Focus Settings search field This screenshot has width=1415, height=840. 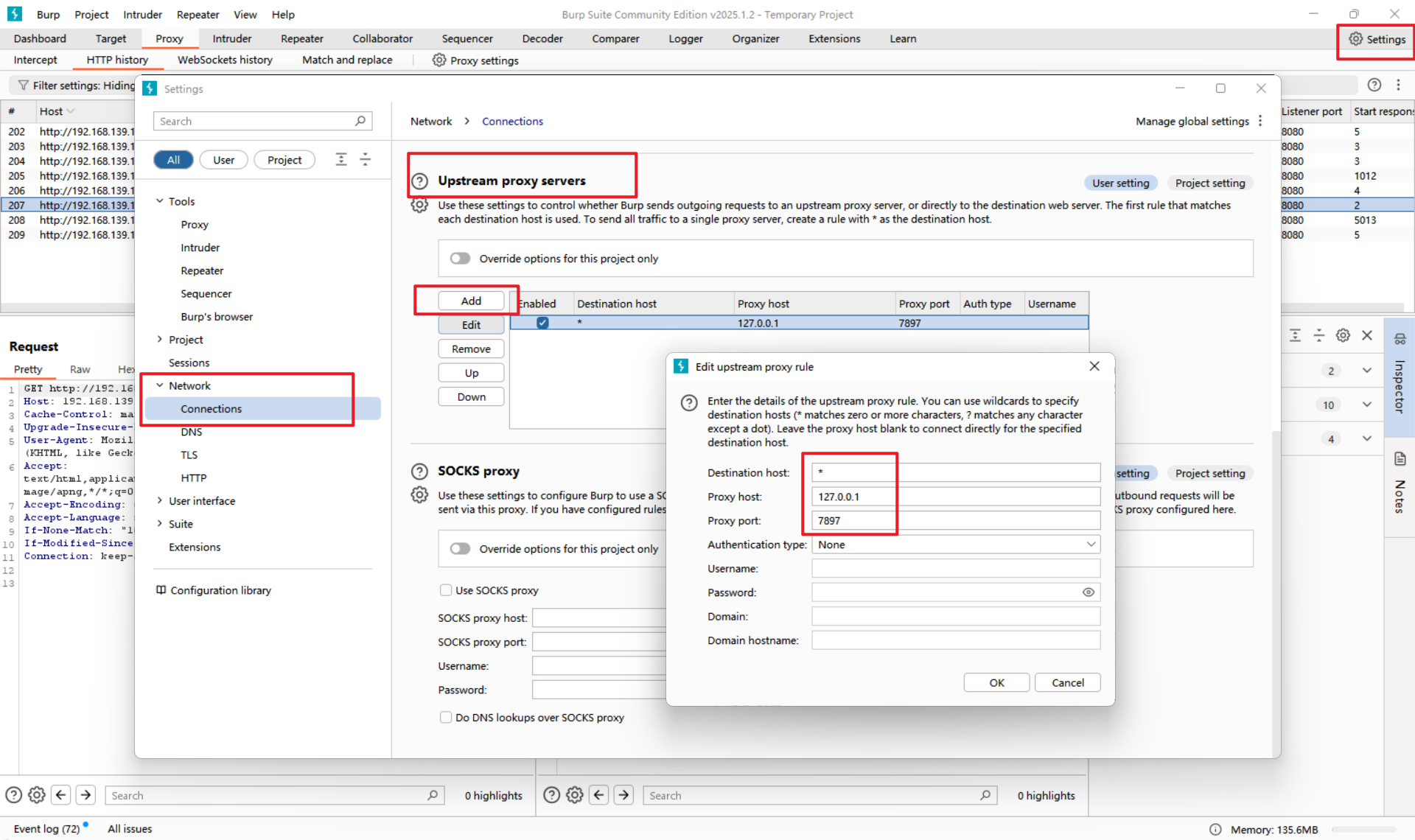pyautogui.click(x=262, y=121)
